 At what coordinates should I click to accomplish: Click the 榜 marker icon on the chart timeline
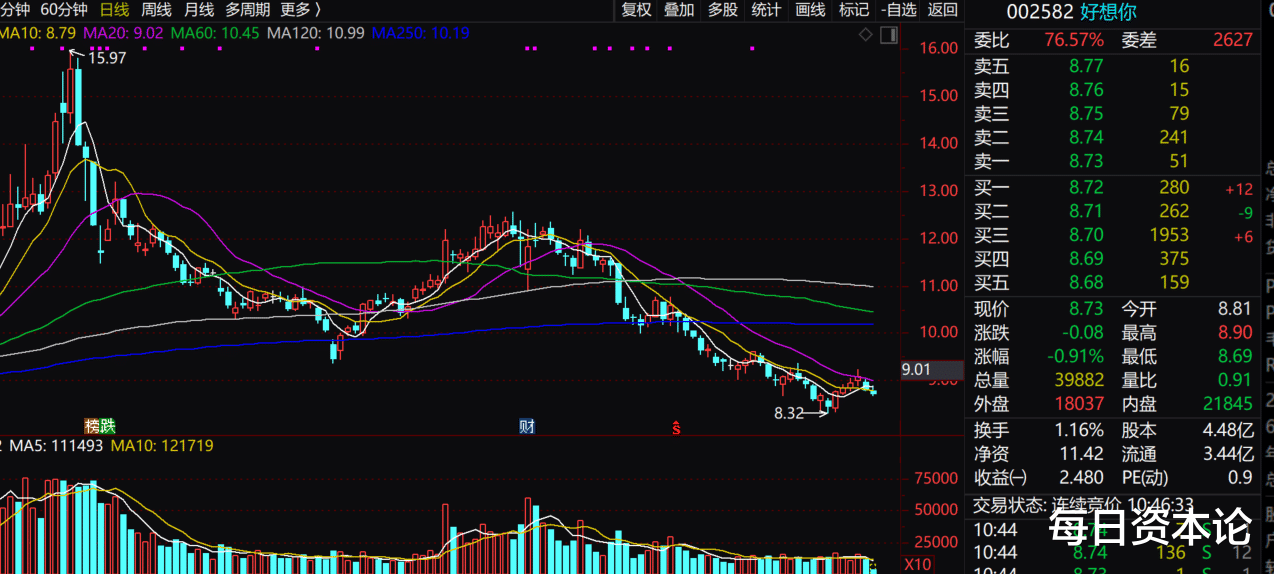(x=92, y=426)
